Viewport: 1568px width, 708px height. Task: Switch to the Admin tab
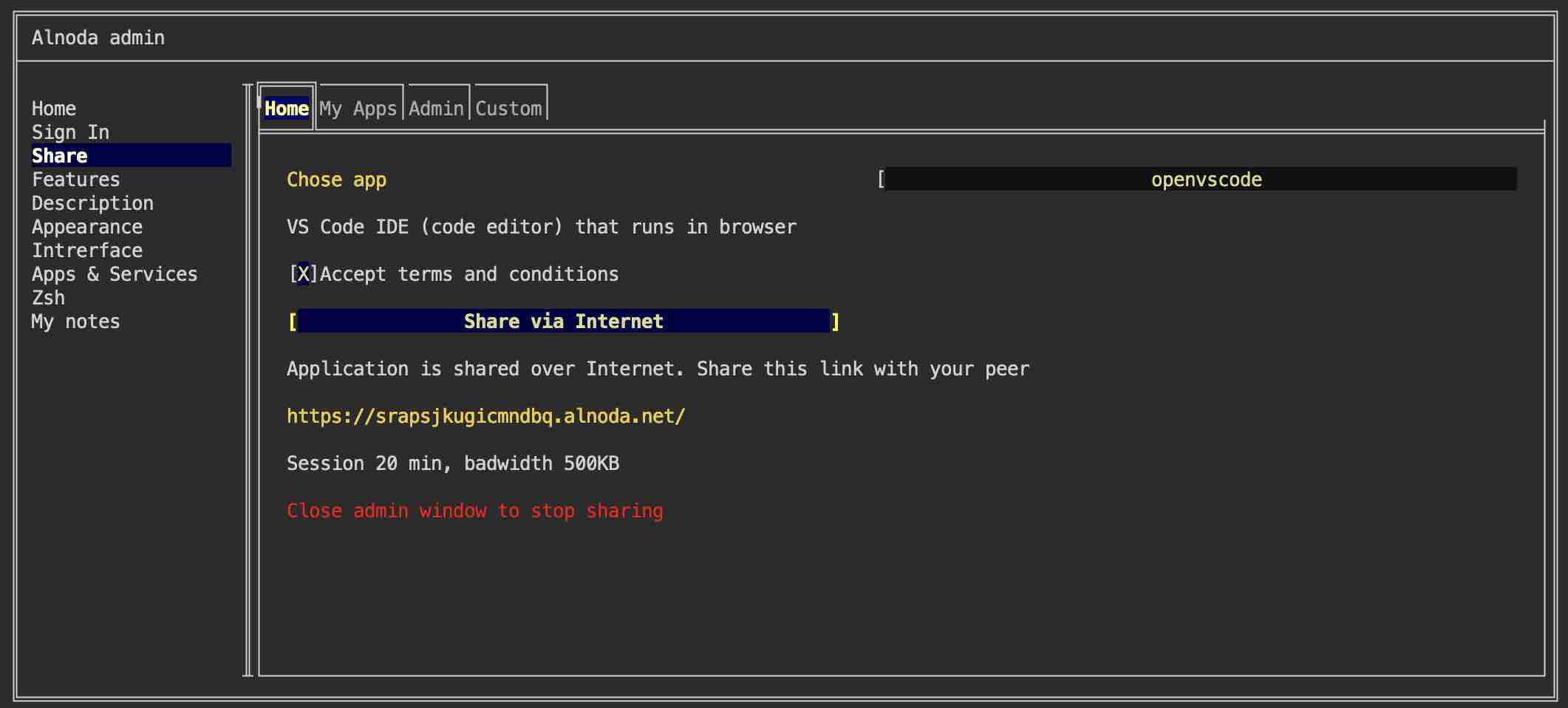pos(436,109)
